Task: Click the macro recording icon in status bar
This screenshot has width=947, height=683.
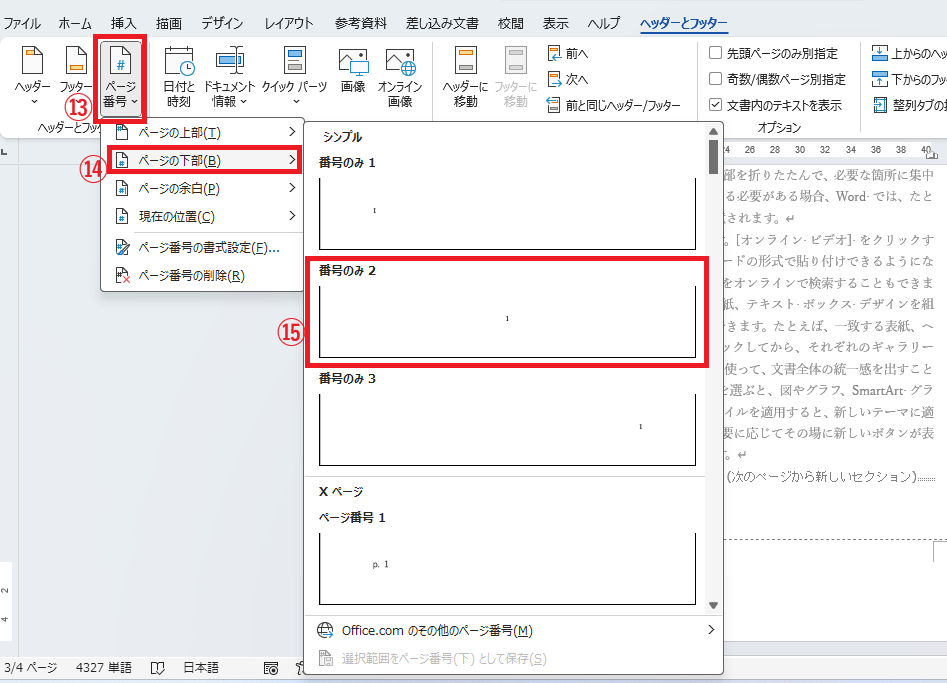Action: point(271,668)
